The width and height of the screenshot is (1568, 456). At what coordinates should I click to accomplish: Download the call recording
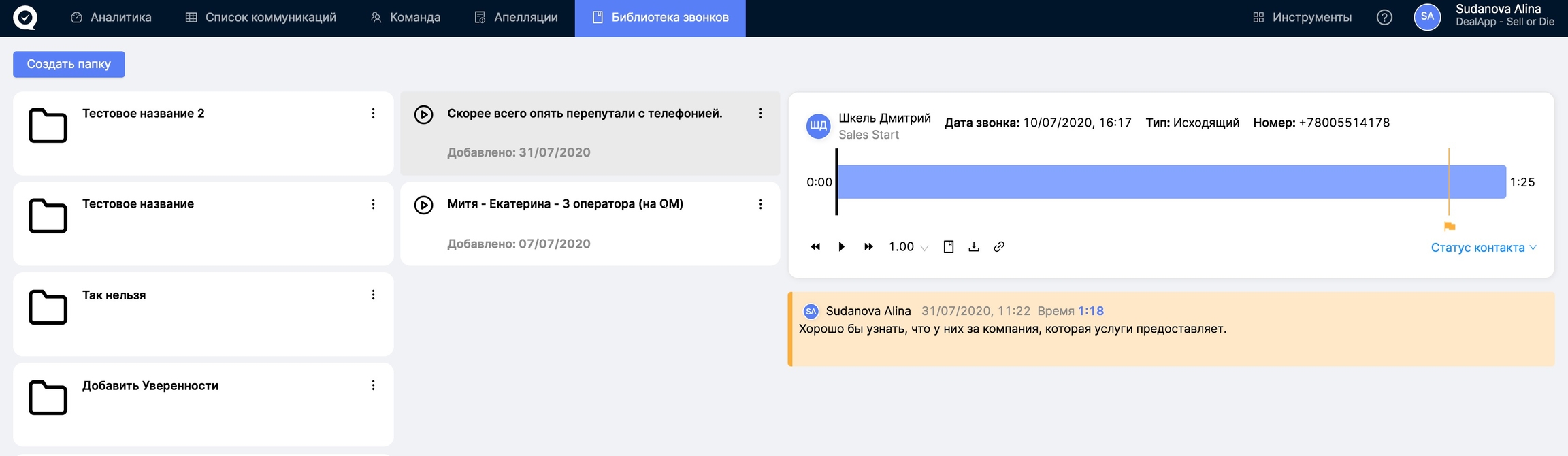pyautogui.click(x=974, y=247)
